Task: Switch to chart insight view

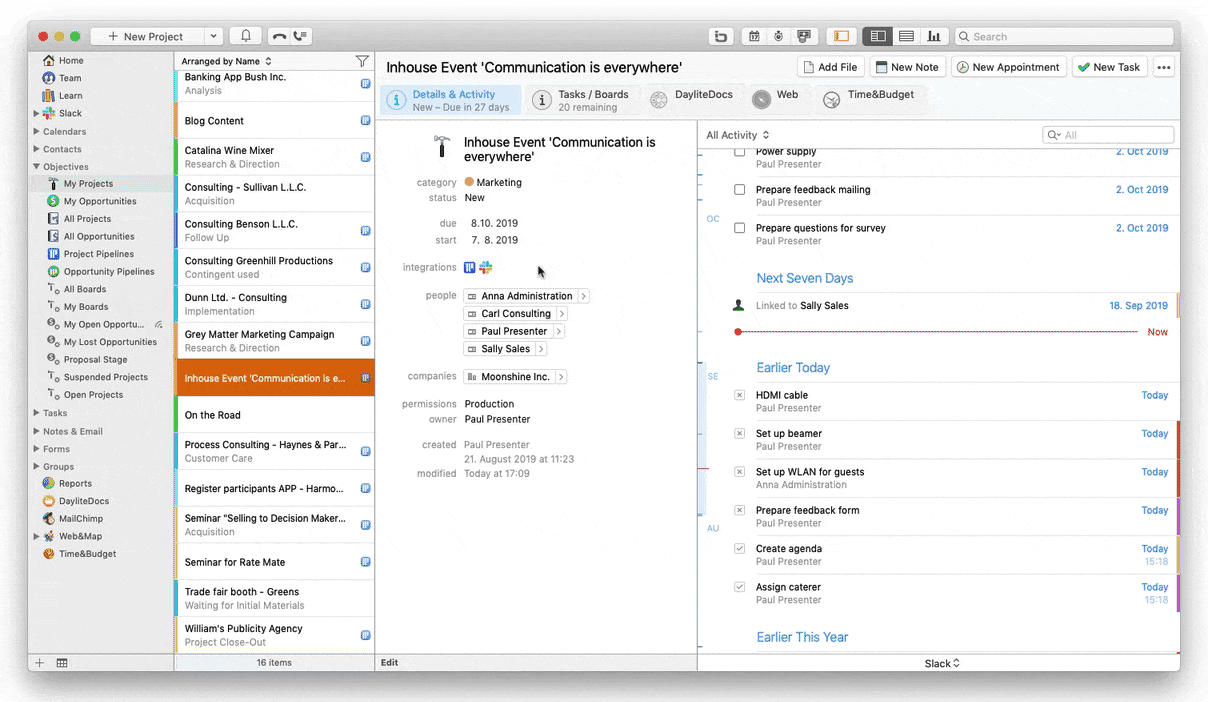Action: coord(934,36)
